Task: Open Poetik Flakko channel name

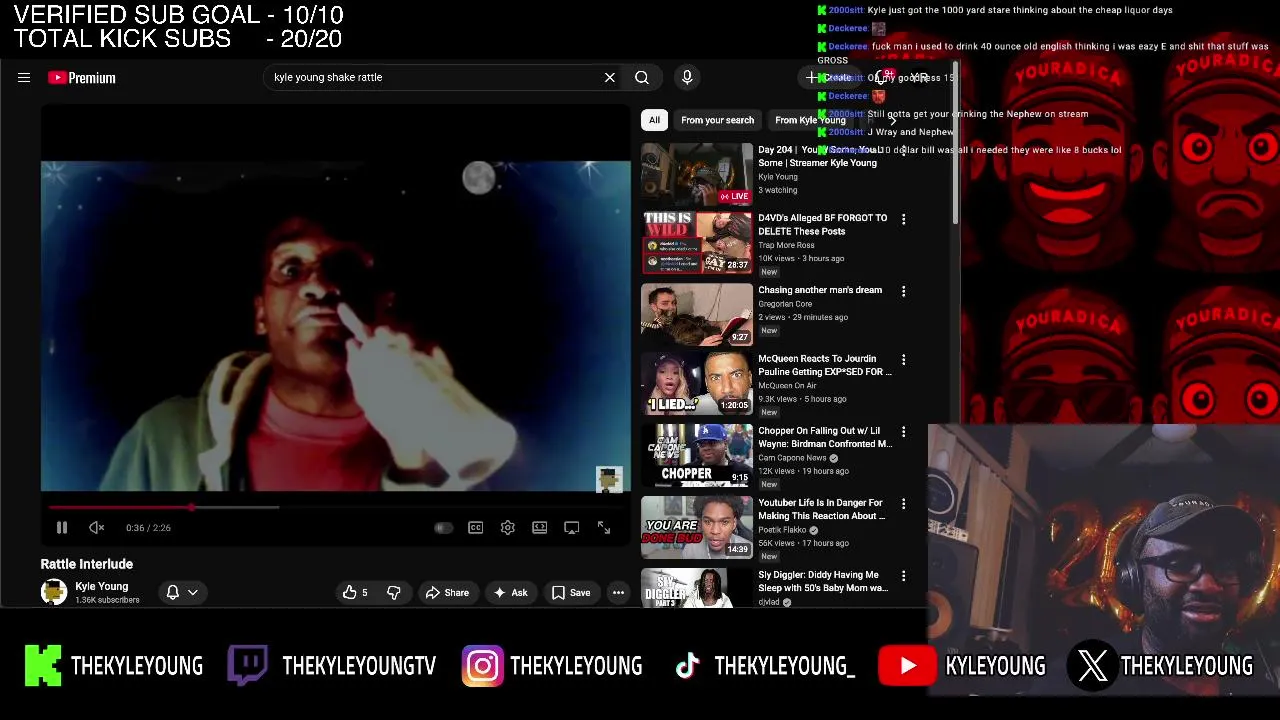Action: click(x=782, y=530)
